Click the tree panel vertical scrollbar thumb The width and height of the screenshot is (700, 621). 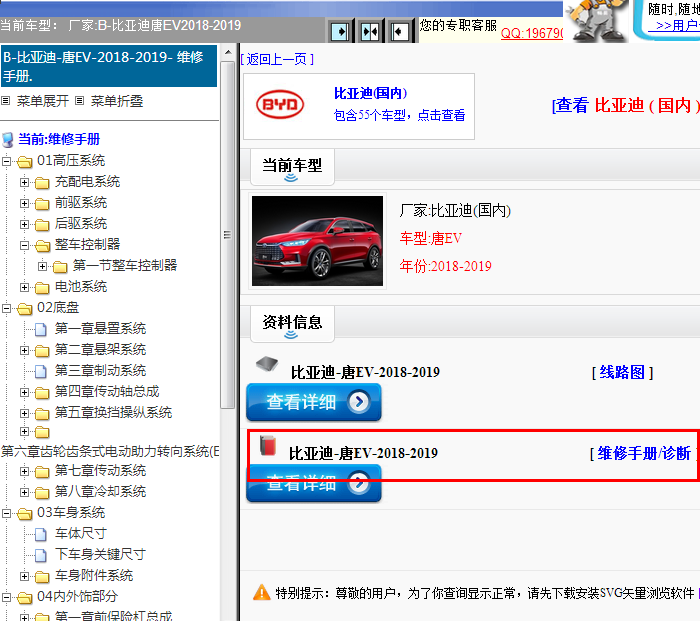point(228,235)
